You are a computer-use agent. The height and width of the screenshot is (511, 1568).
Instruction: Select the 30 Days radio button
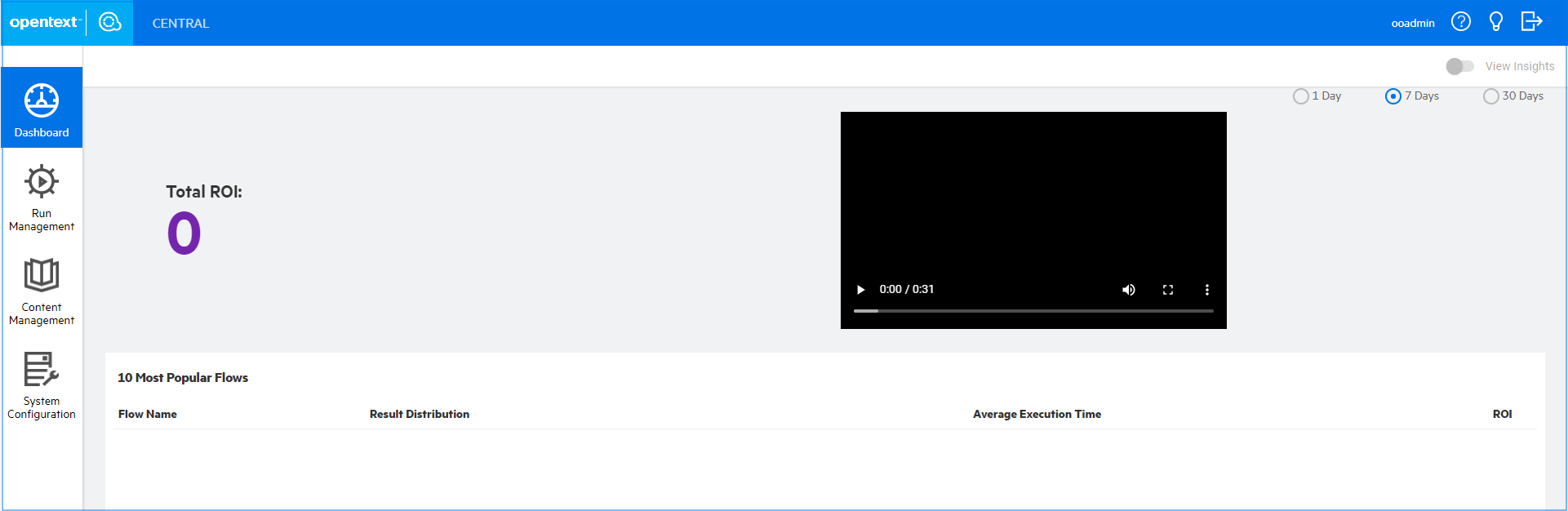coord(1491,96)
